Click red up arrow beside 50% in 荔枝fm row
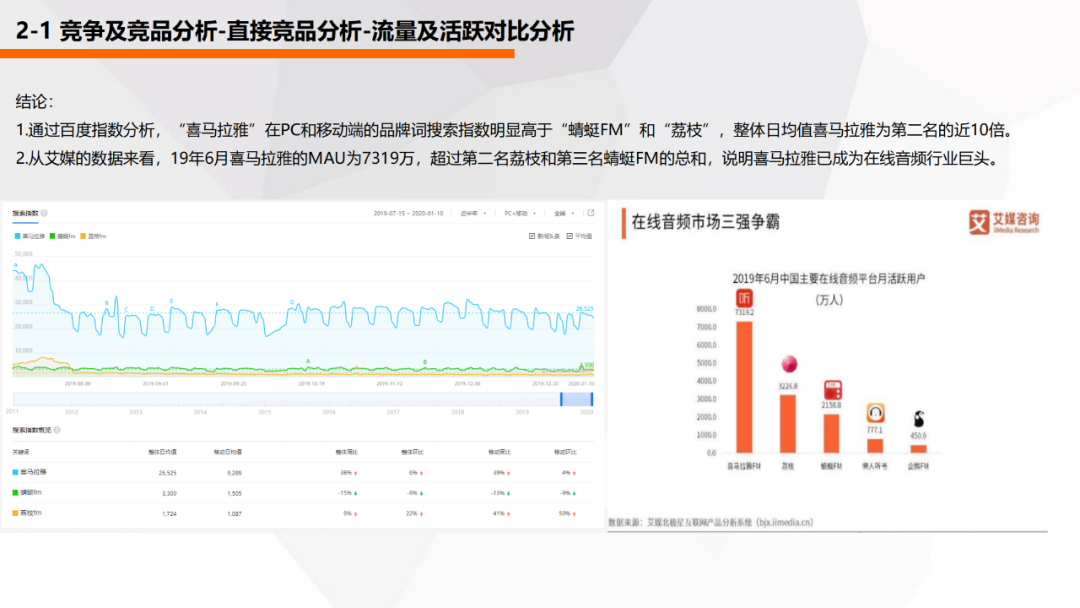The height and width of the screenshot is (608, 1080). click(x=574, y=514)
